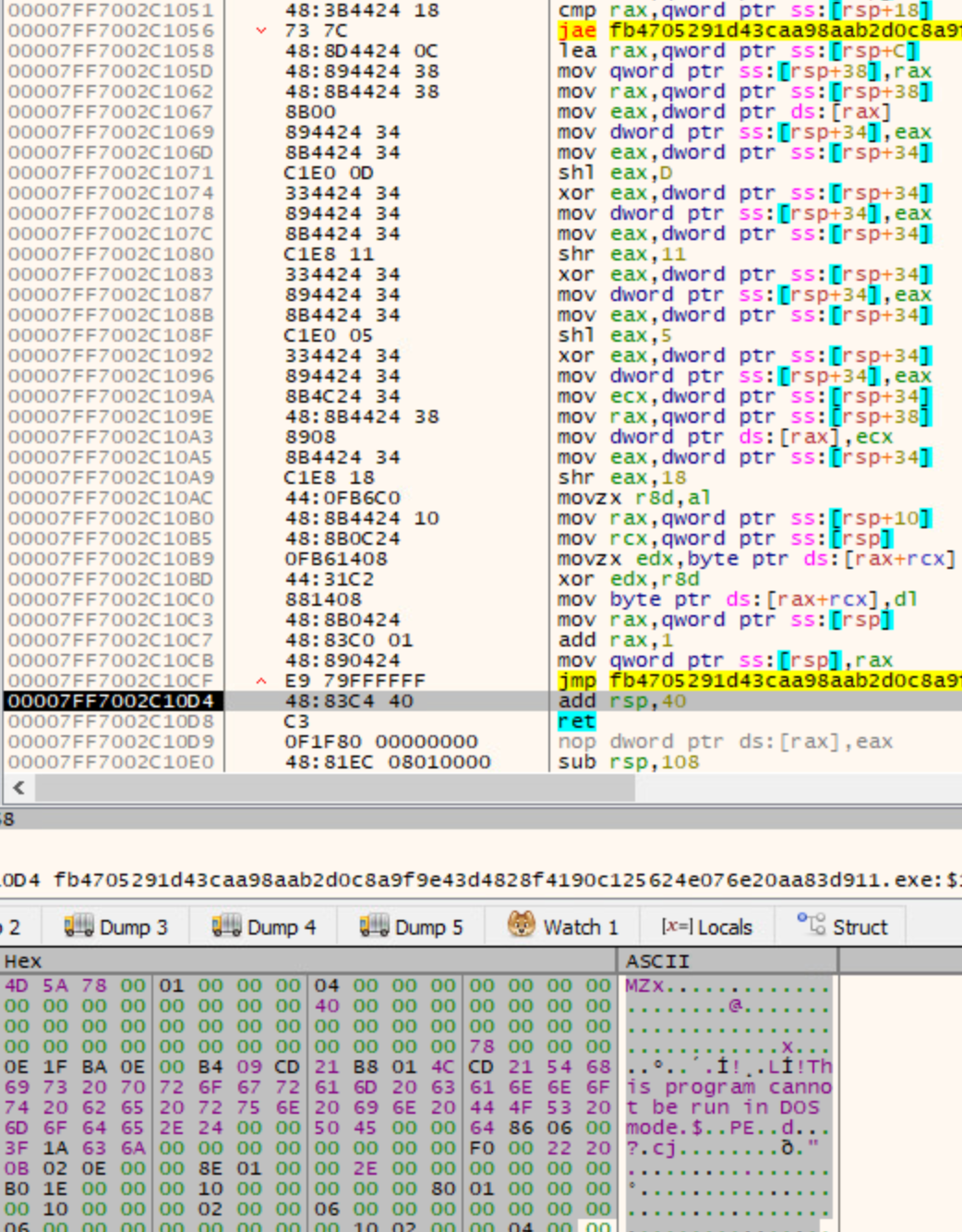Screen dimensions: 962x1232
Task: Select the 'mov dword ptr ds:[rax],ecx' instruction
Action: click(x=726, y=437)
